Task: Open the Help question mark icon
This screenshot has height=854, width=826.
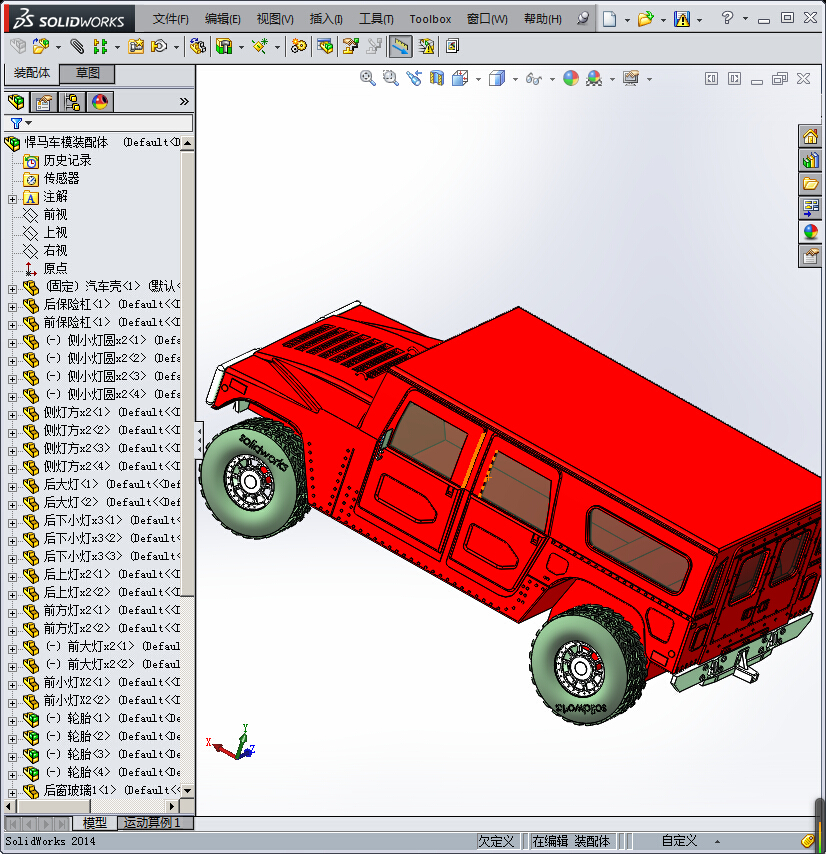Action: [x=727, y=18]
